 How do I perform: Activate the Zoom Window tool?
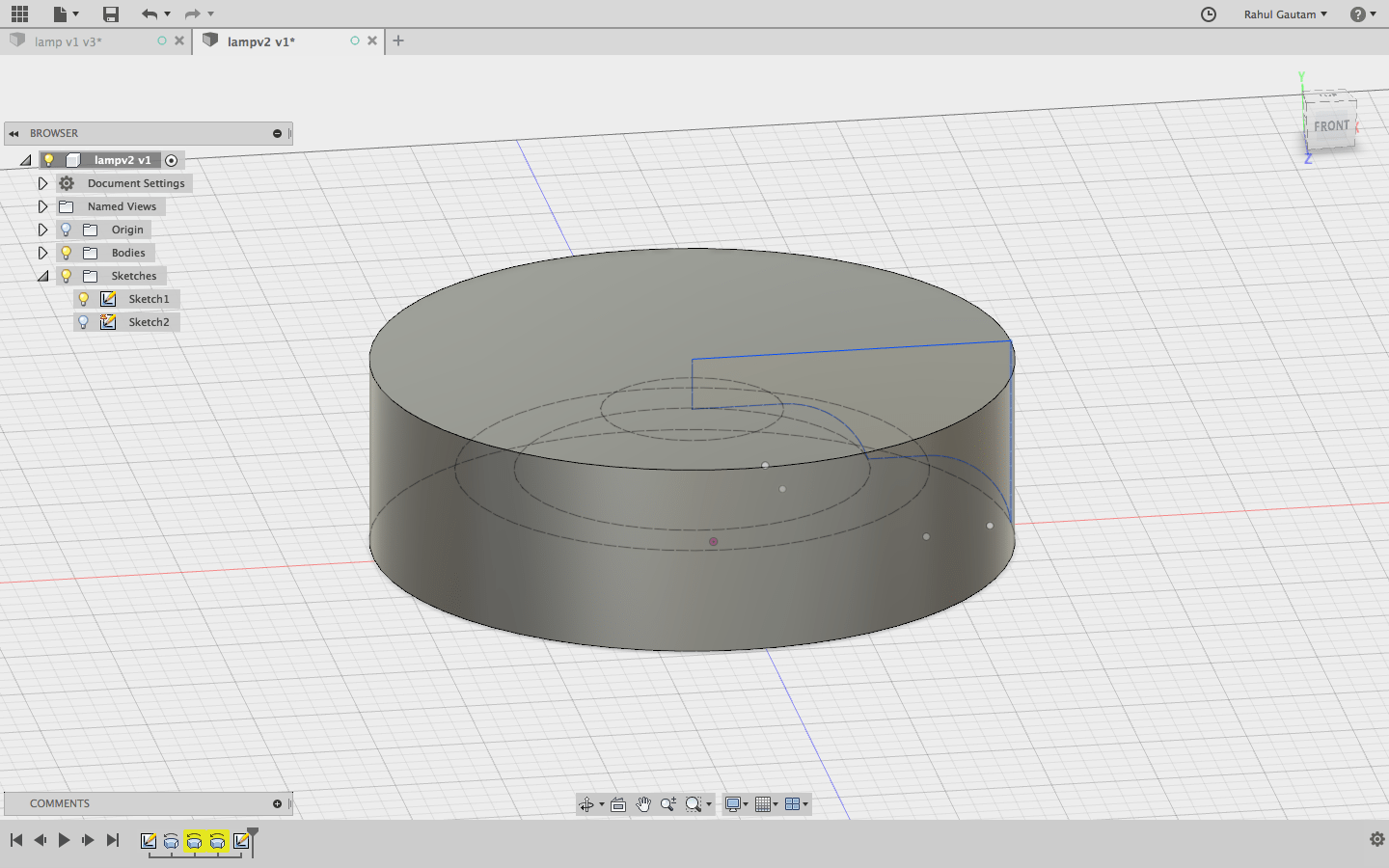coord(694,804)
